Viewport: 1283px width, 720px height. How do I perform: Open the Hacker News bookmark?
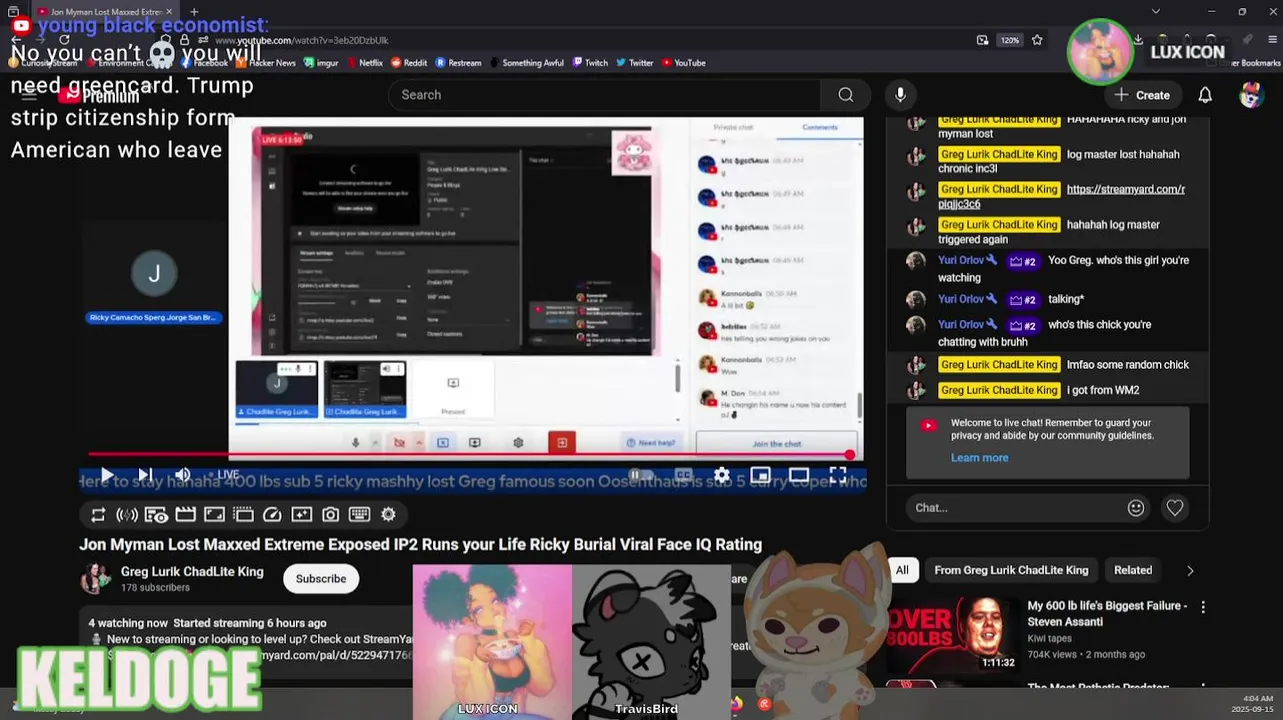coord(266,63)
